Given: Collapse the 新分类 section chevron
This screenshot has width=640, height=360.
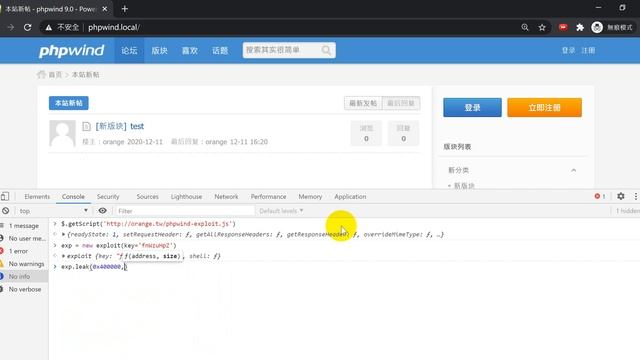Looking at the screenshot, I should pos(573,170).
